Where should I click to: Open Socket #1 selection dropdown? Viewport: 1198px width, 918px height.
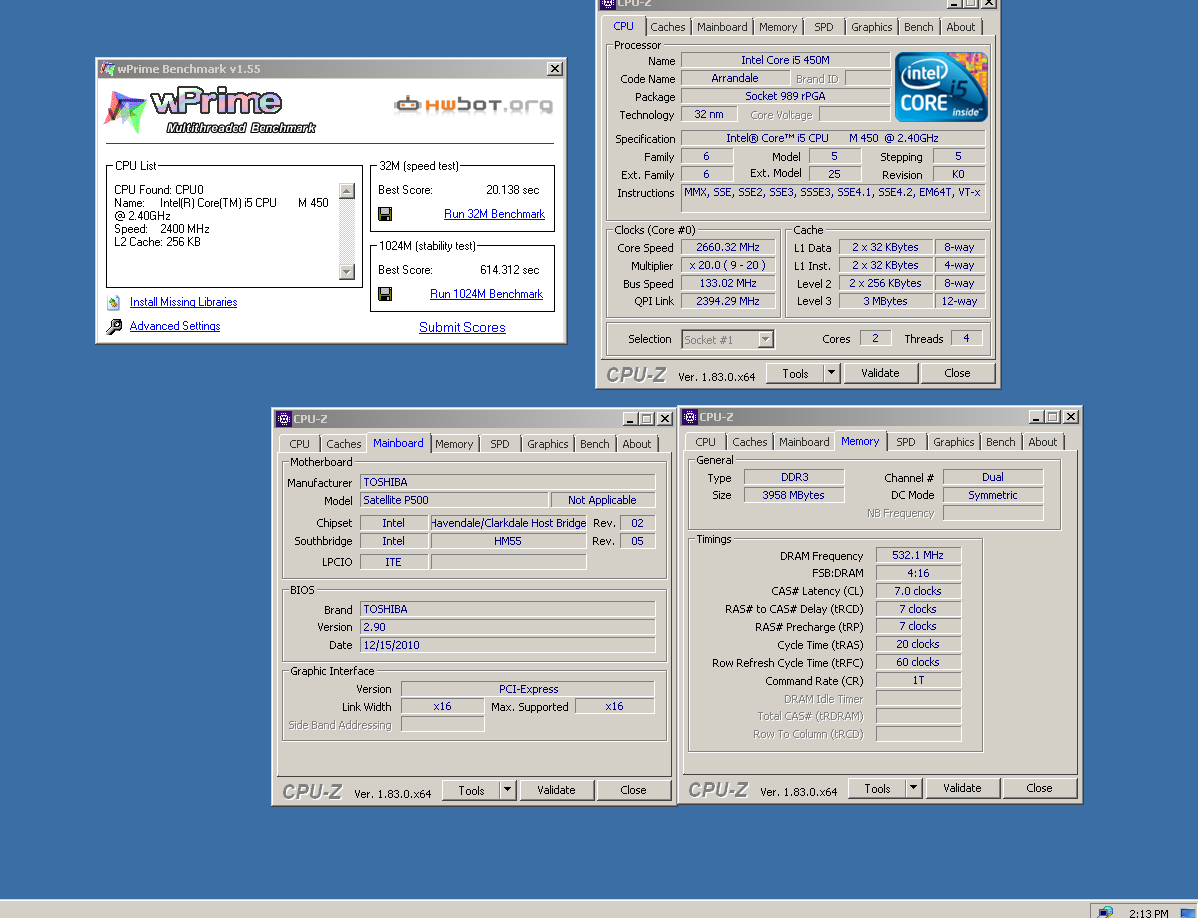click(x=766, y=339)
